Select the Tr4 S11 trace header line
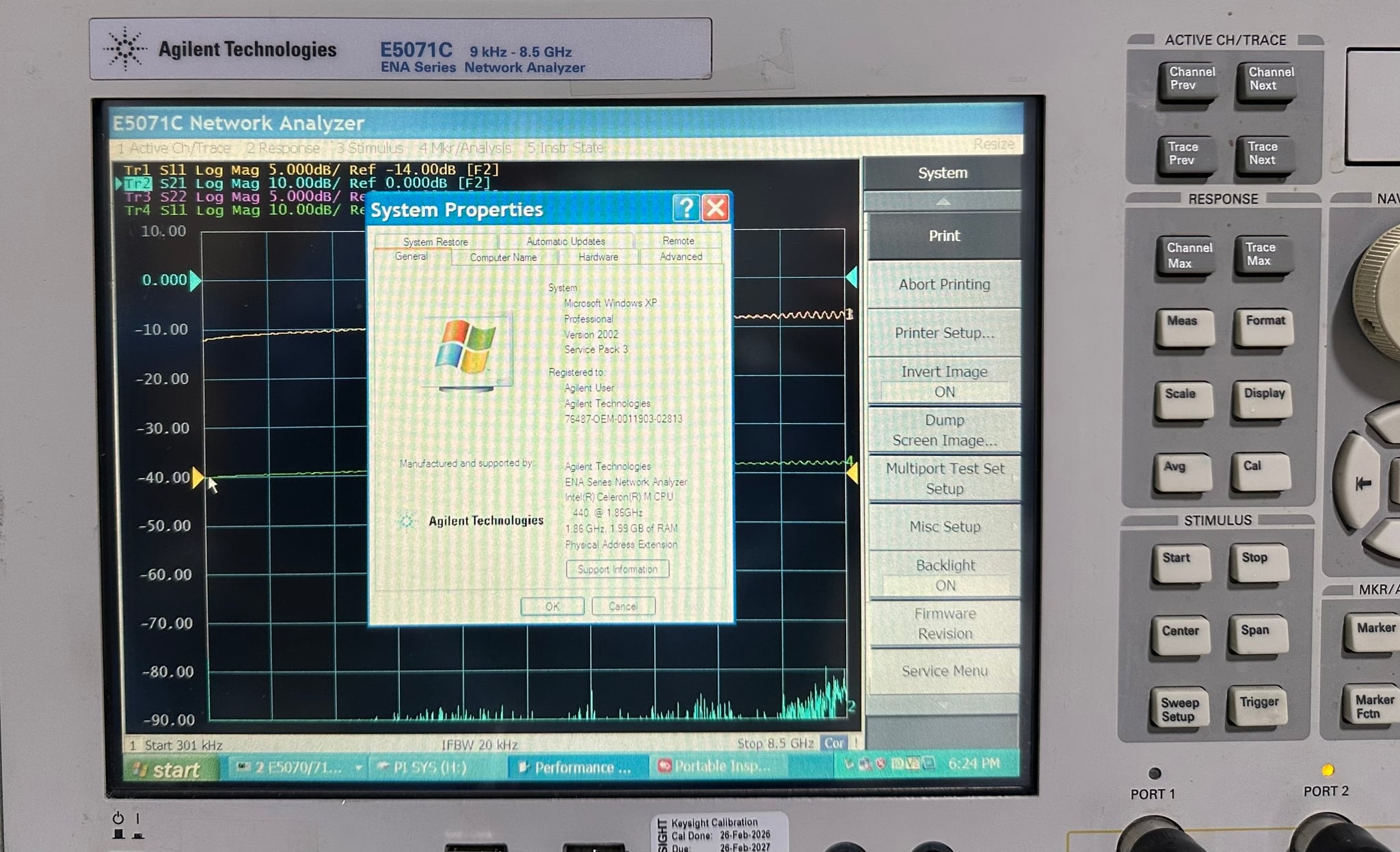This screenshot has width=1400, height=852. (x=243, y=210)
